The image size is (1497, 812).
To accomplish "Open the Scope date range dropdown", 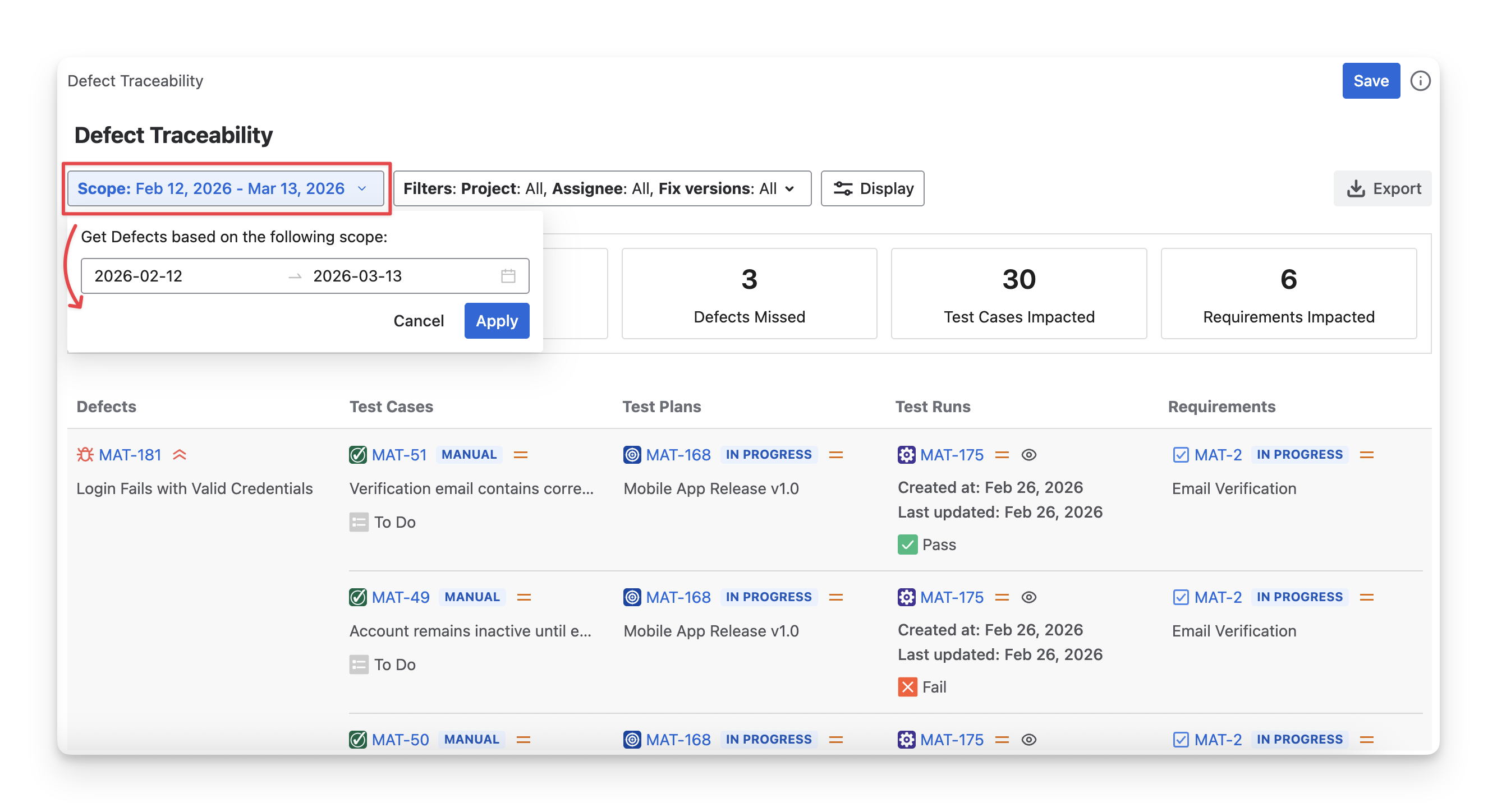I will tap(226, 188).
